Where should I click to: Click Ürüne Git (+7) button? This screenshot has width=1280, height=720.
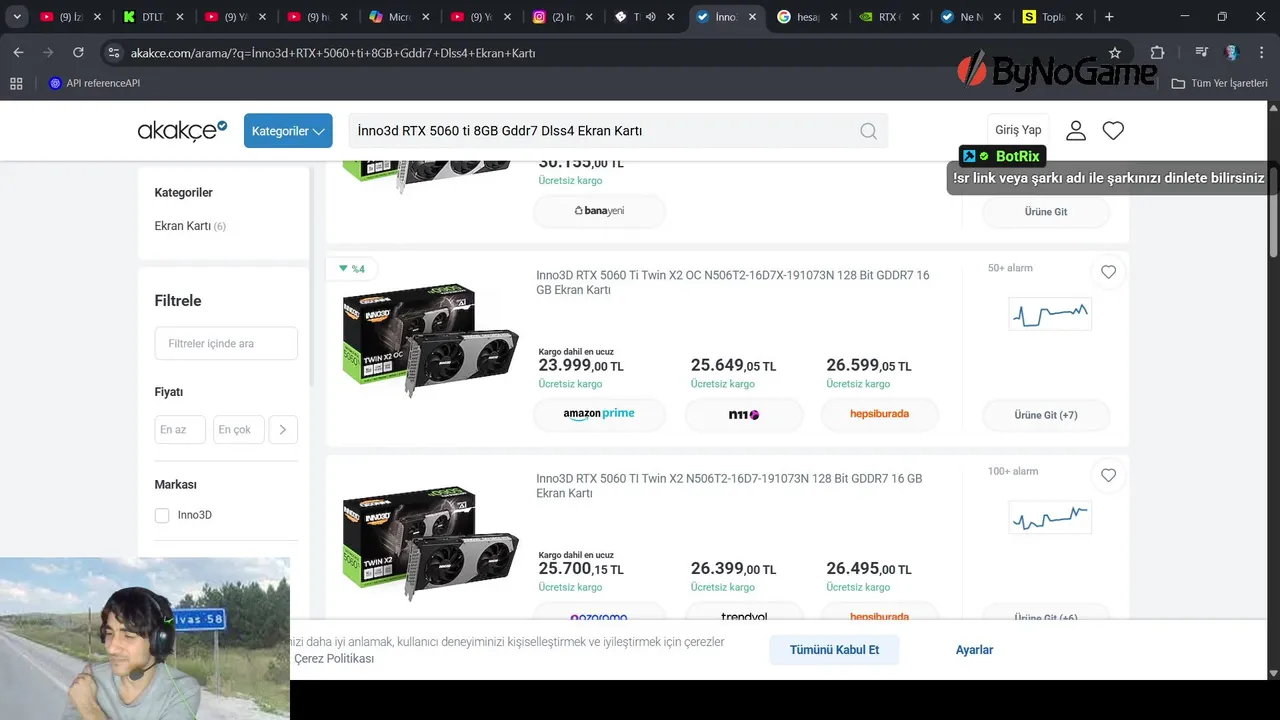click(x=1046, y=414)
